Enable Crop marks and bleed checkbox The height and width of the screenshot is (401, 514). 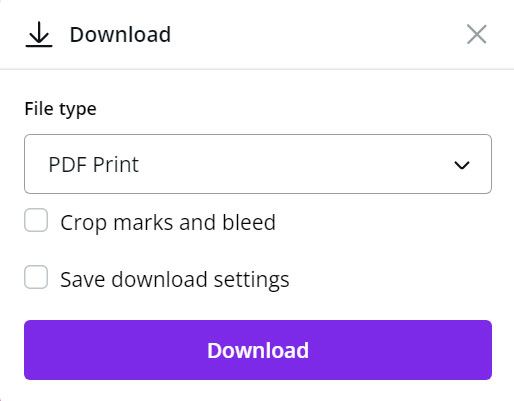click(x=36, y=220)
